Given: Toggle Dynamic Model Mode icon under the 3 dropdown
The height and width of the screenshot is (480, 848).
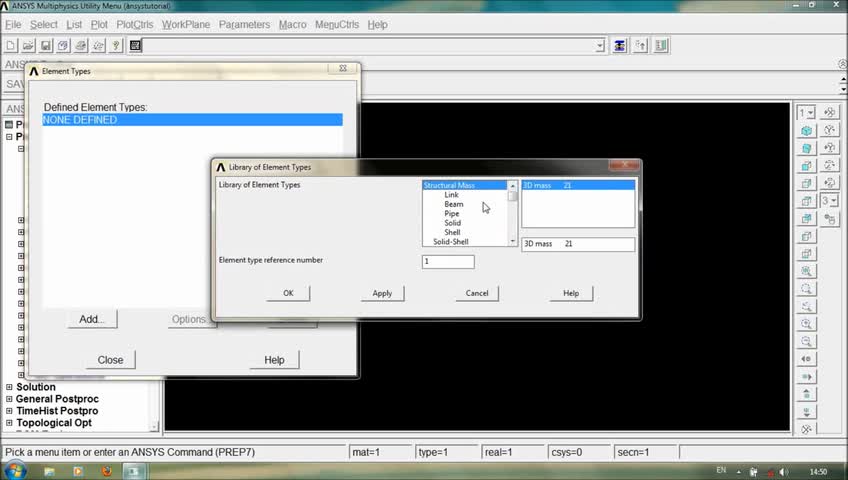Looking at the screenshot, I should click(x=830, y=218).
